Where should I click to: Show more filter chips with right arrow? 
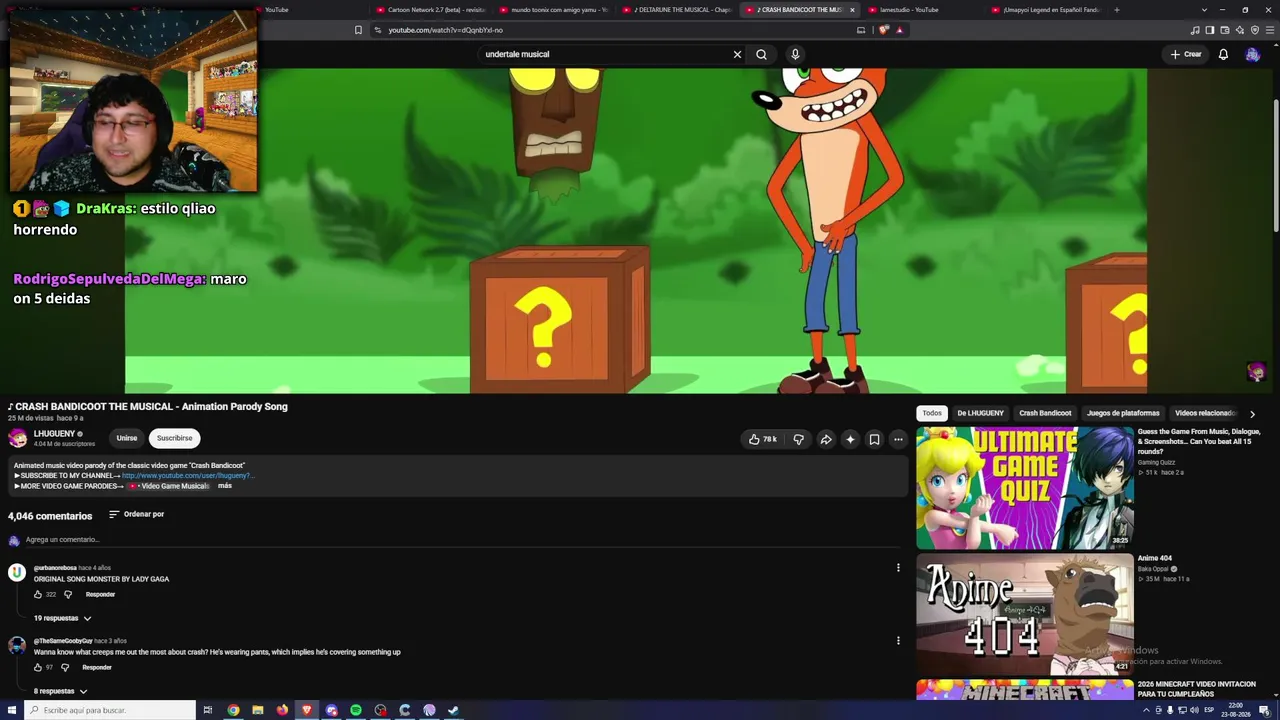click(x=1252, y=414)
